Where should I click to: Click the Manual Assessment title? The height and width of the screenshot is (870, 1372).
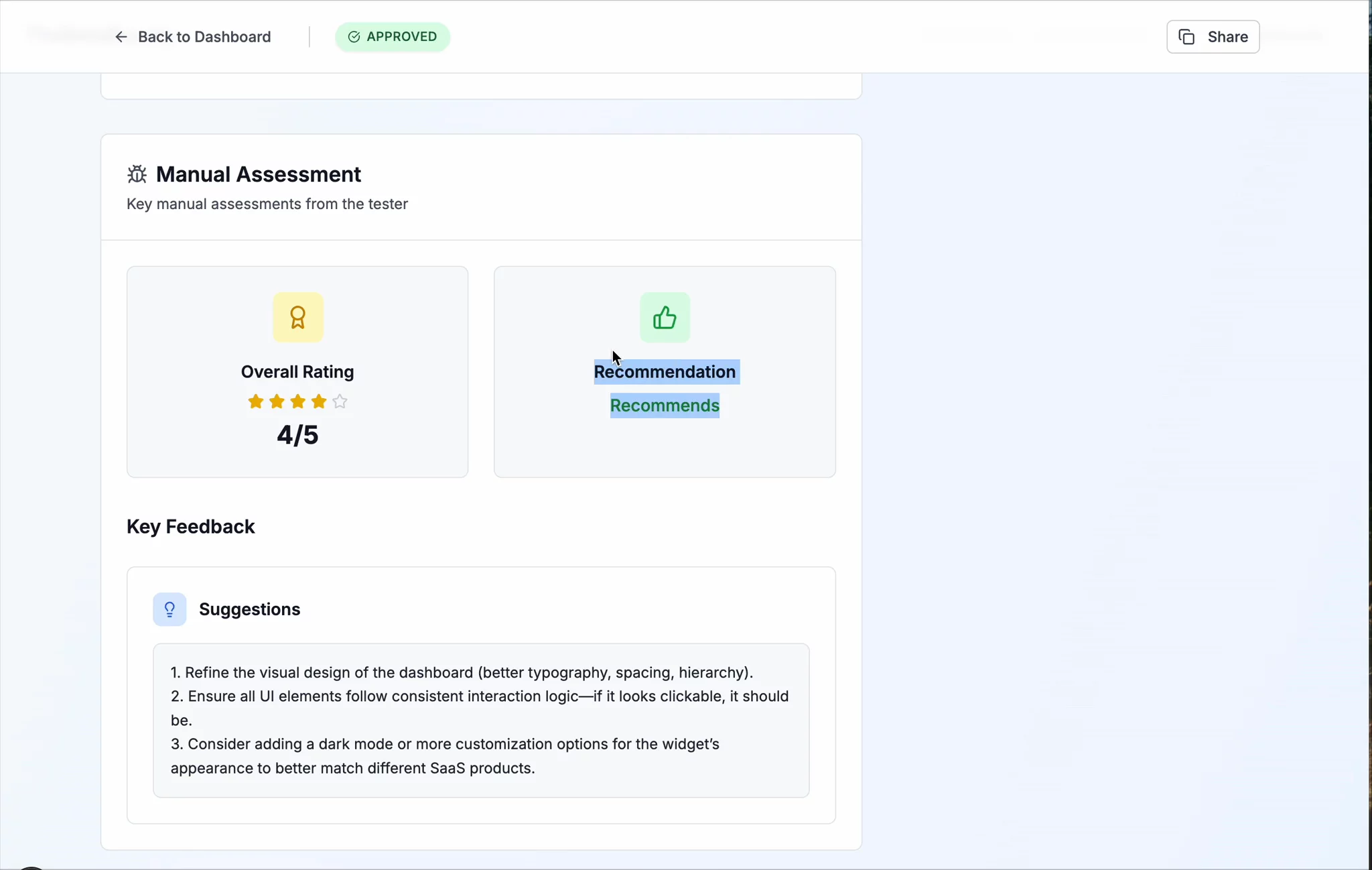[x=259, y=174]
